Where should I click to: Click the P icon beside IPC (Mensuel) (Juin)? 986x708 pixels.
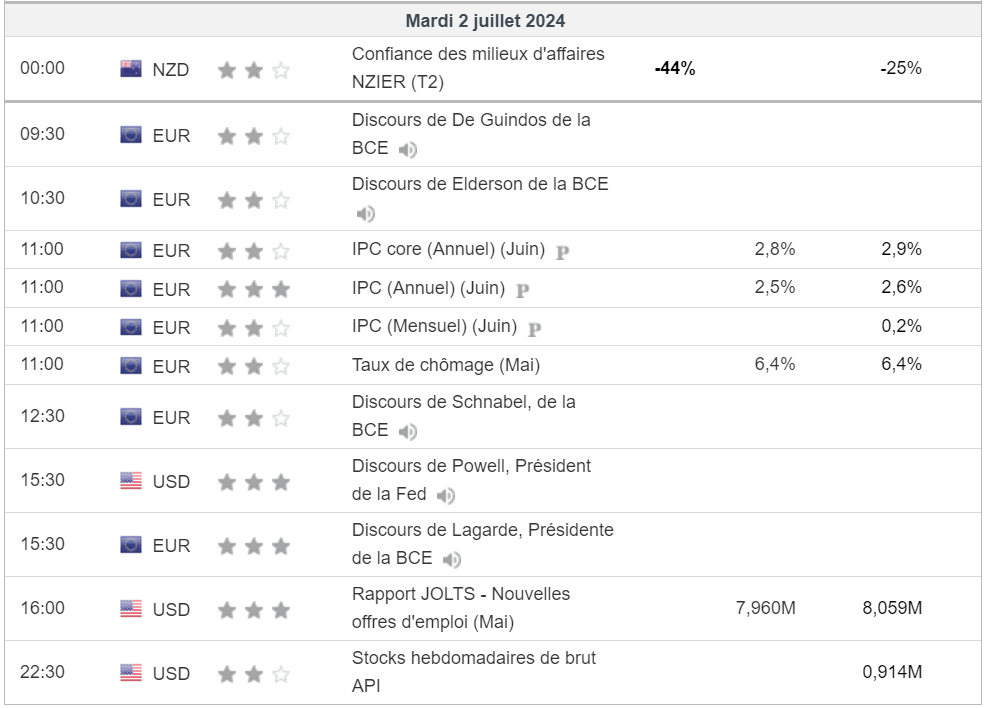click(x=535, y=329)
